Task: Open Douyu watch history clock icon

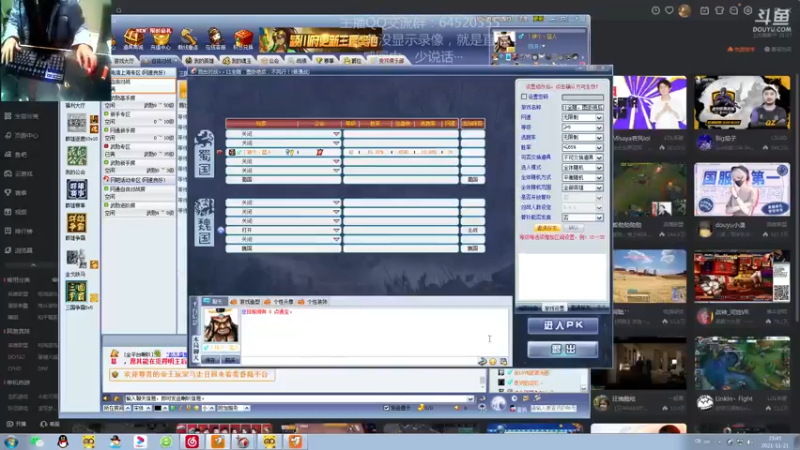Action: [656, 10]
